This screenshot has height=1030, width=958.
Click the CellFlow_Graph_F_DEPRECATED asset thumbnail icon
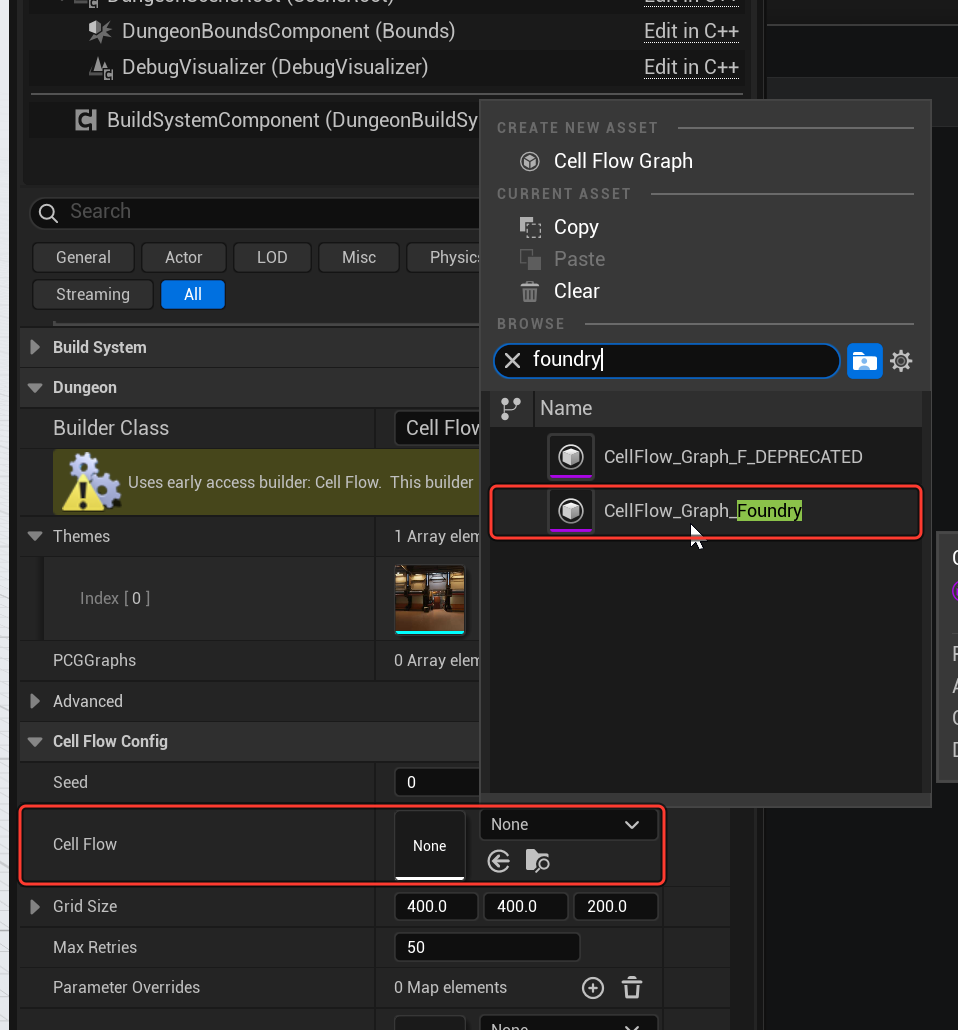pos(570,457)
